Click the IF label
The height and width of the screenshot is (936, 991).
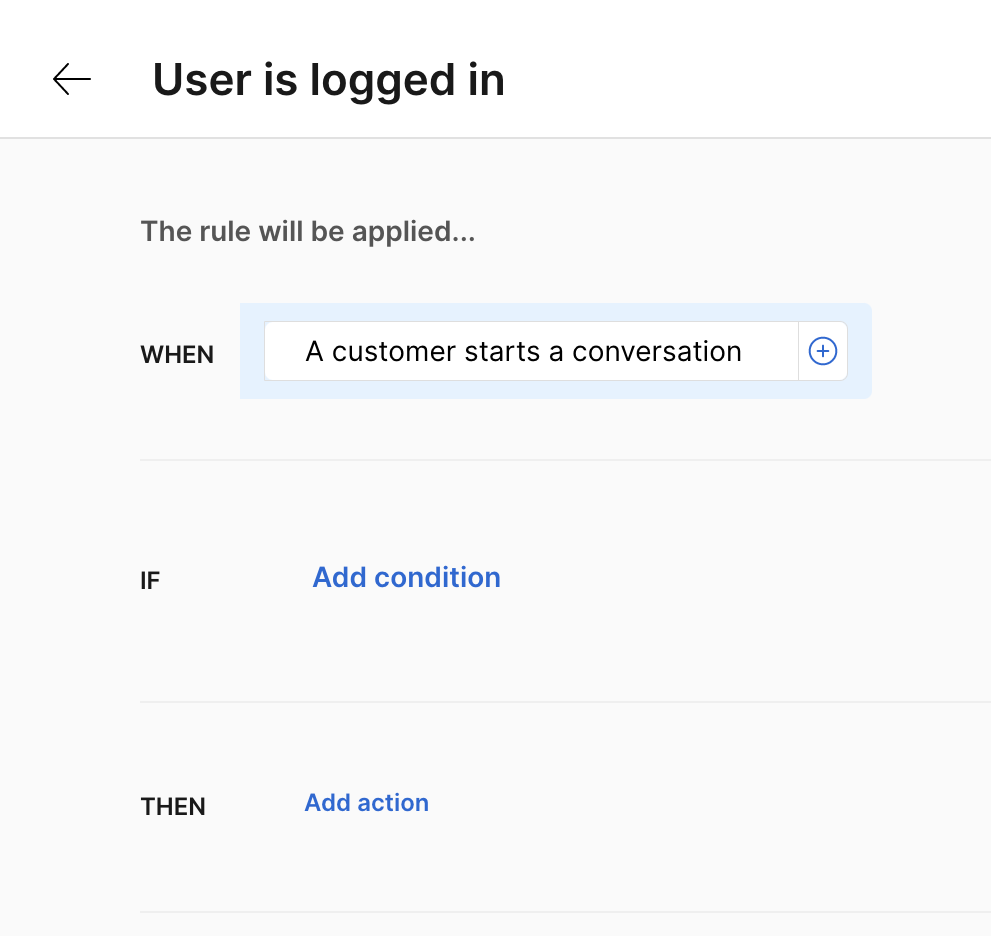click(150, 581)
